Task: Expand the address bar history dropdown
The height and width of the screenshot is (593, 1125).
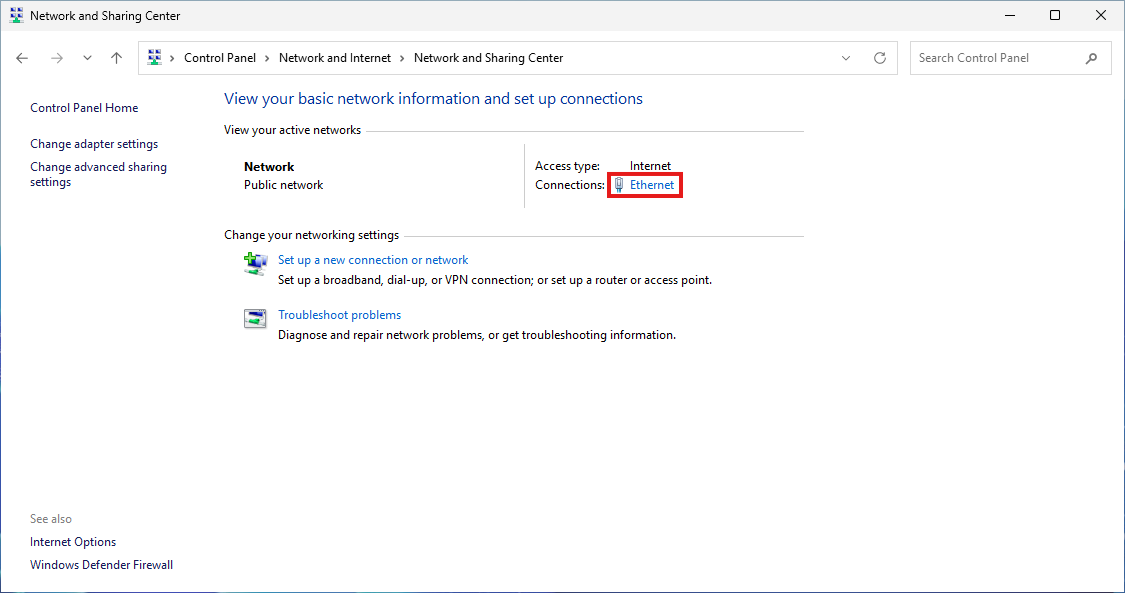Action: (x=846, y=58)
